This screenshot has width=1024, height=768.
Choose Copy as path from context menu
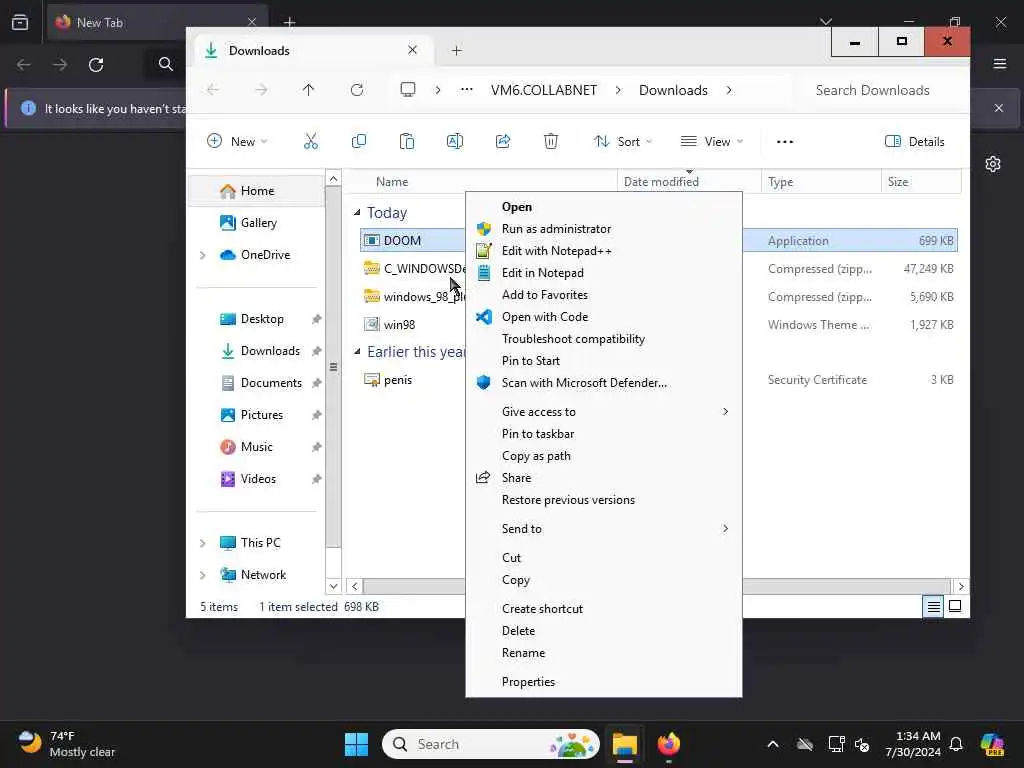[603, 456]
